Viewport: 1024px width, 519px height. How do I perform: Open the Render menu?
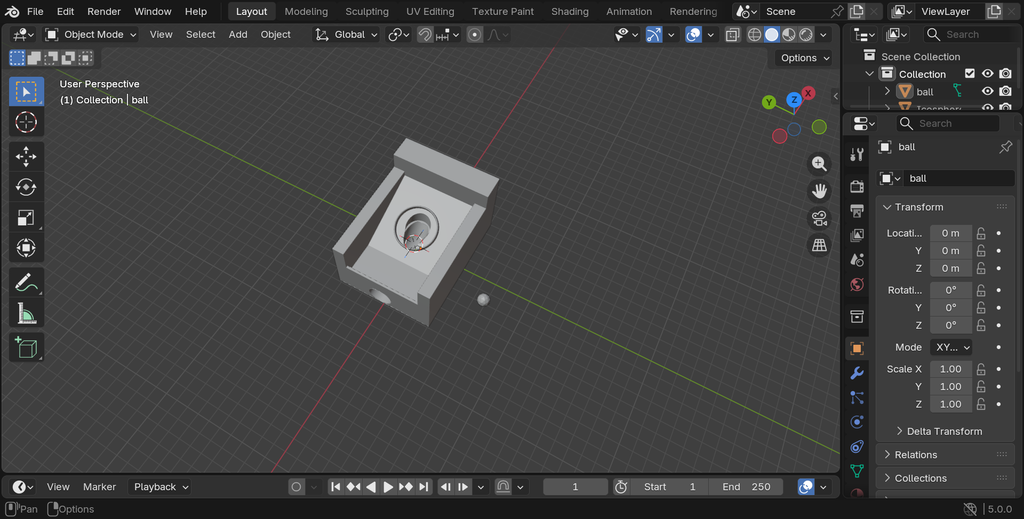click(104, 11)
